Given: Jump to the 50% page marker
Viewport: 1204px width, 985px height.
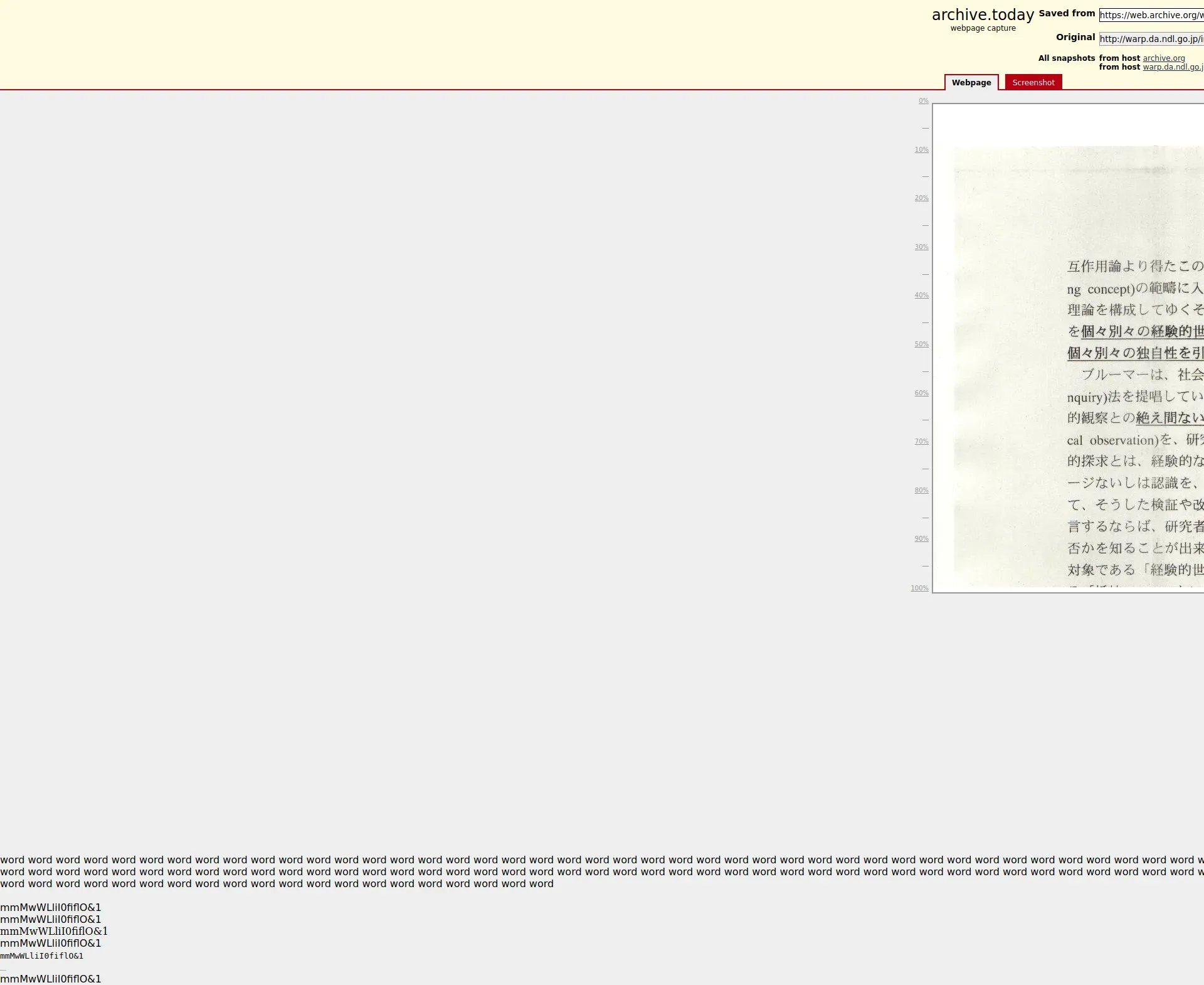Looking at the screenshot, I should coord(921,344).
